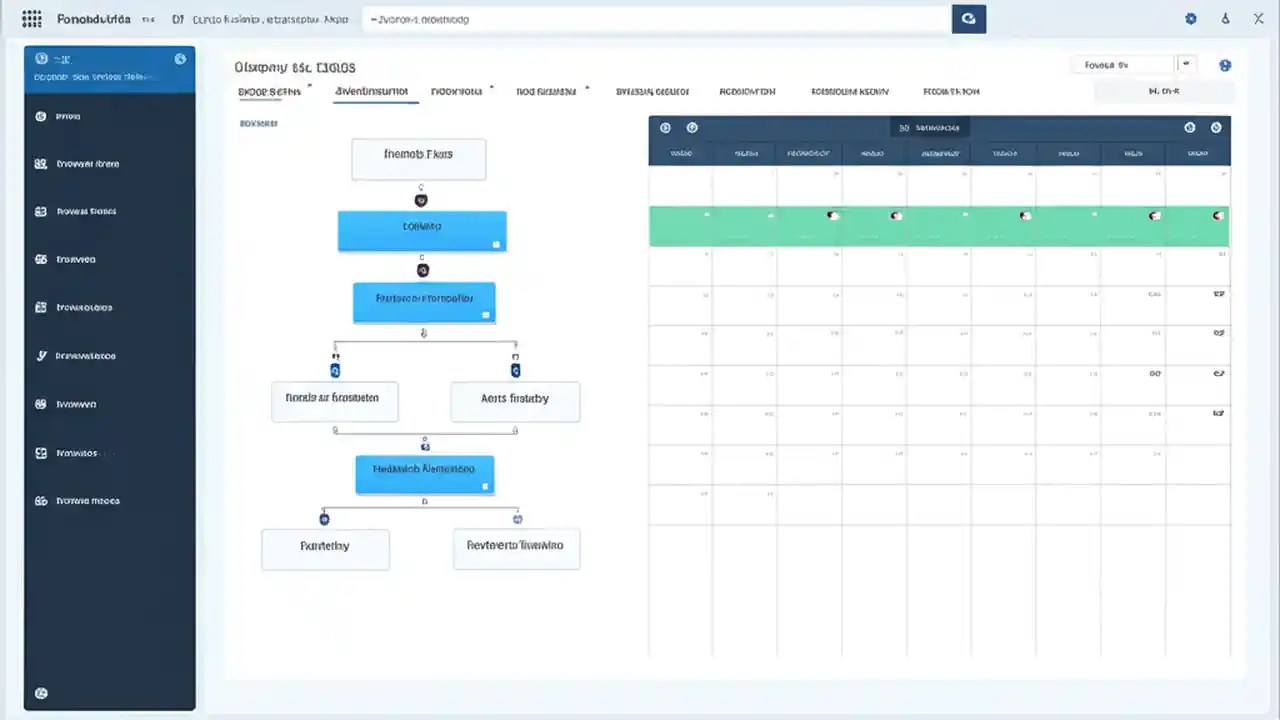Open the gear icon at the sidebar bottom
Image resolution: width=1280 pixels, height=720 pixels.
click(x=41, y=692)
